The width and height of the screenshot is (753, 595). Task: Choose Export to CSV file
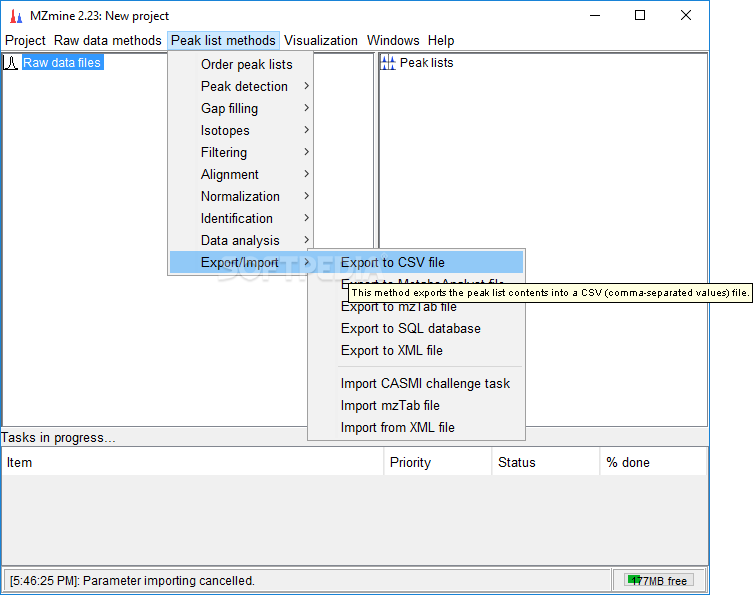[416, 263]
